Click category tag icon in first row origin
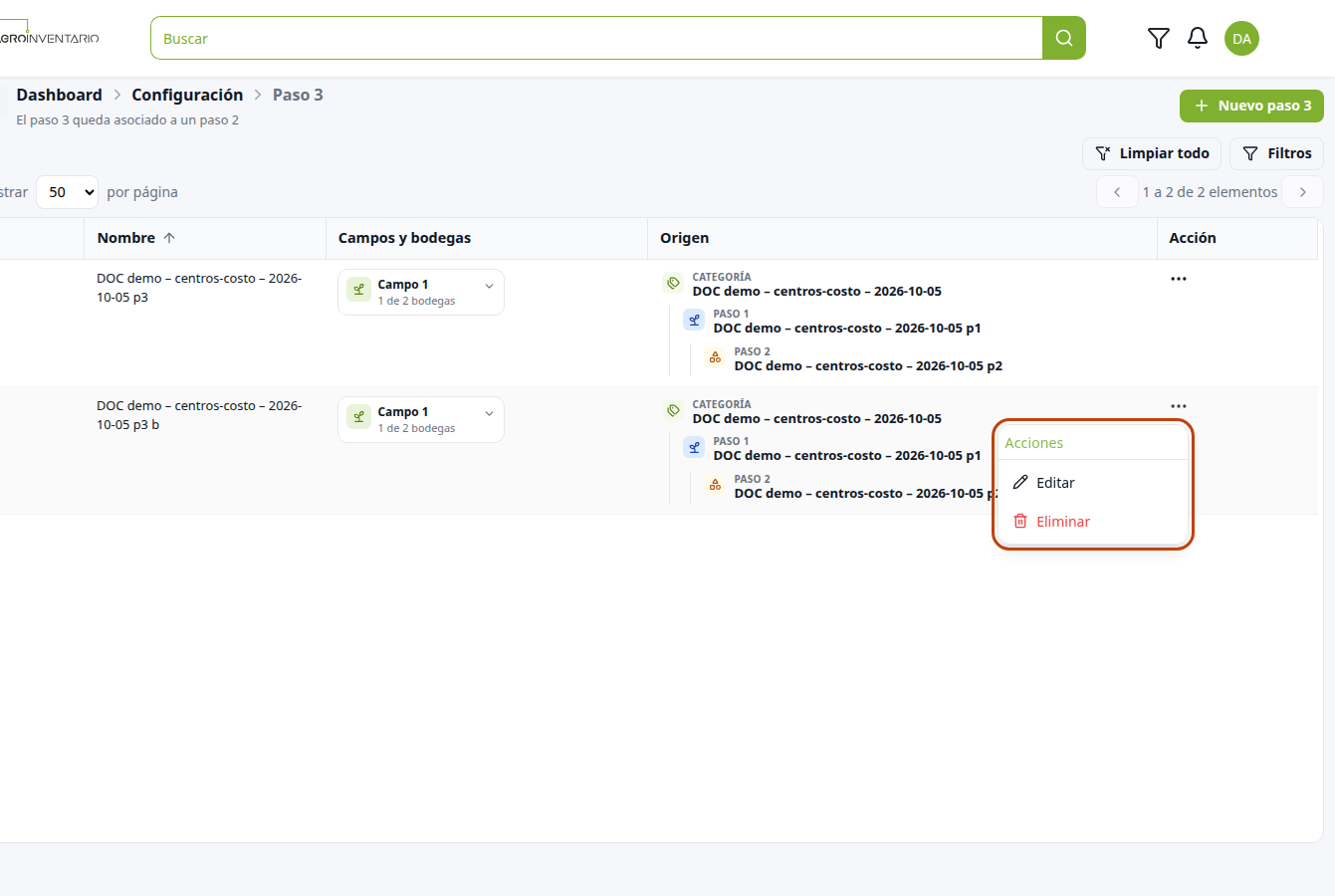This screenshot has height=896, width=1335. click(x=673, y=284)
